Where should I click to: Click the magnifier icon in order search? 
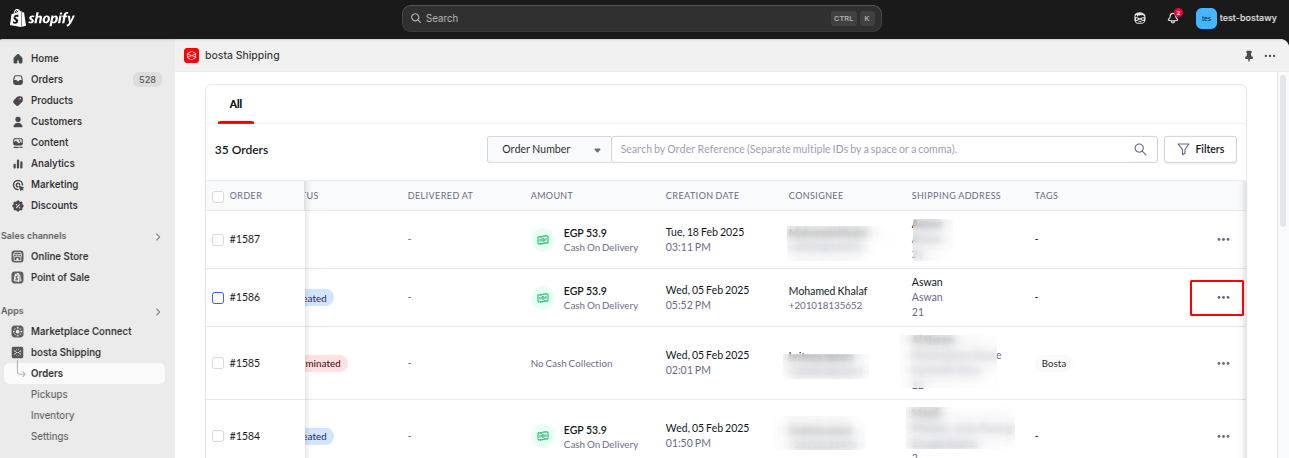tap(1140, 149)
